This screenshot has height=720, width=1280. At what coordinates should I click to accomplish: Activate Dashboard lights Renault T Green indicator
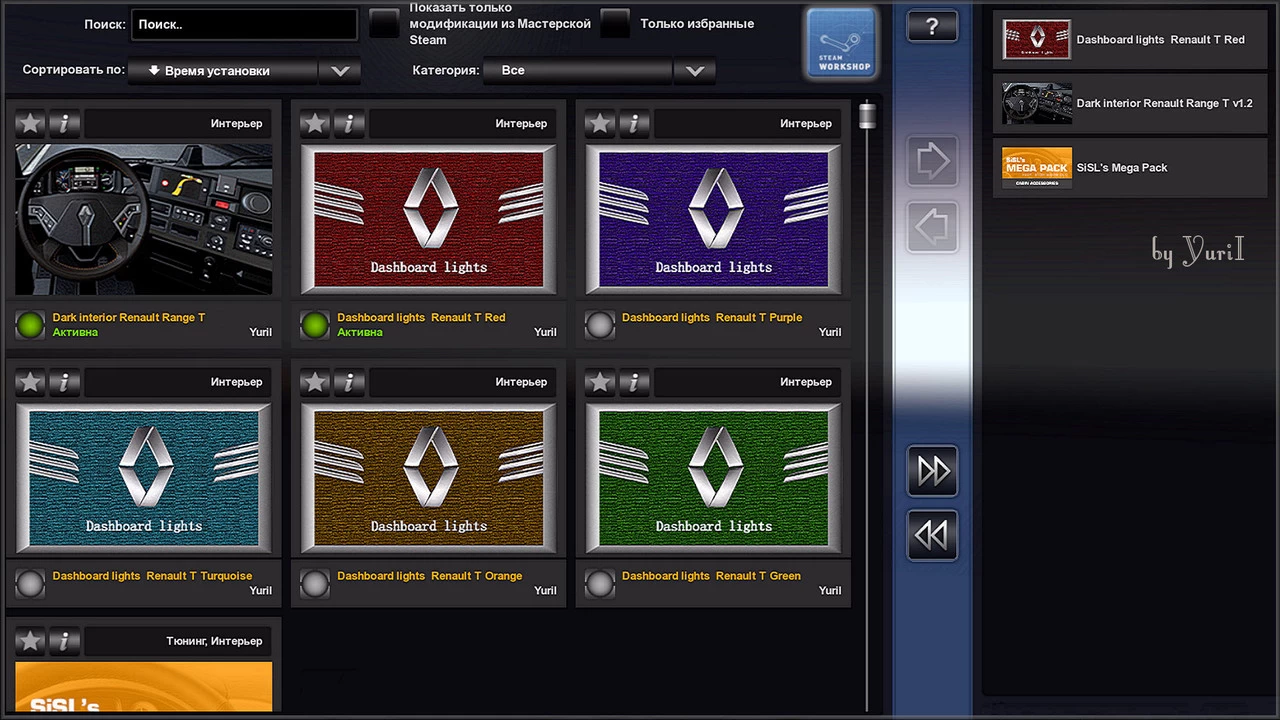point(600,584)
